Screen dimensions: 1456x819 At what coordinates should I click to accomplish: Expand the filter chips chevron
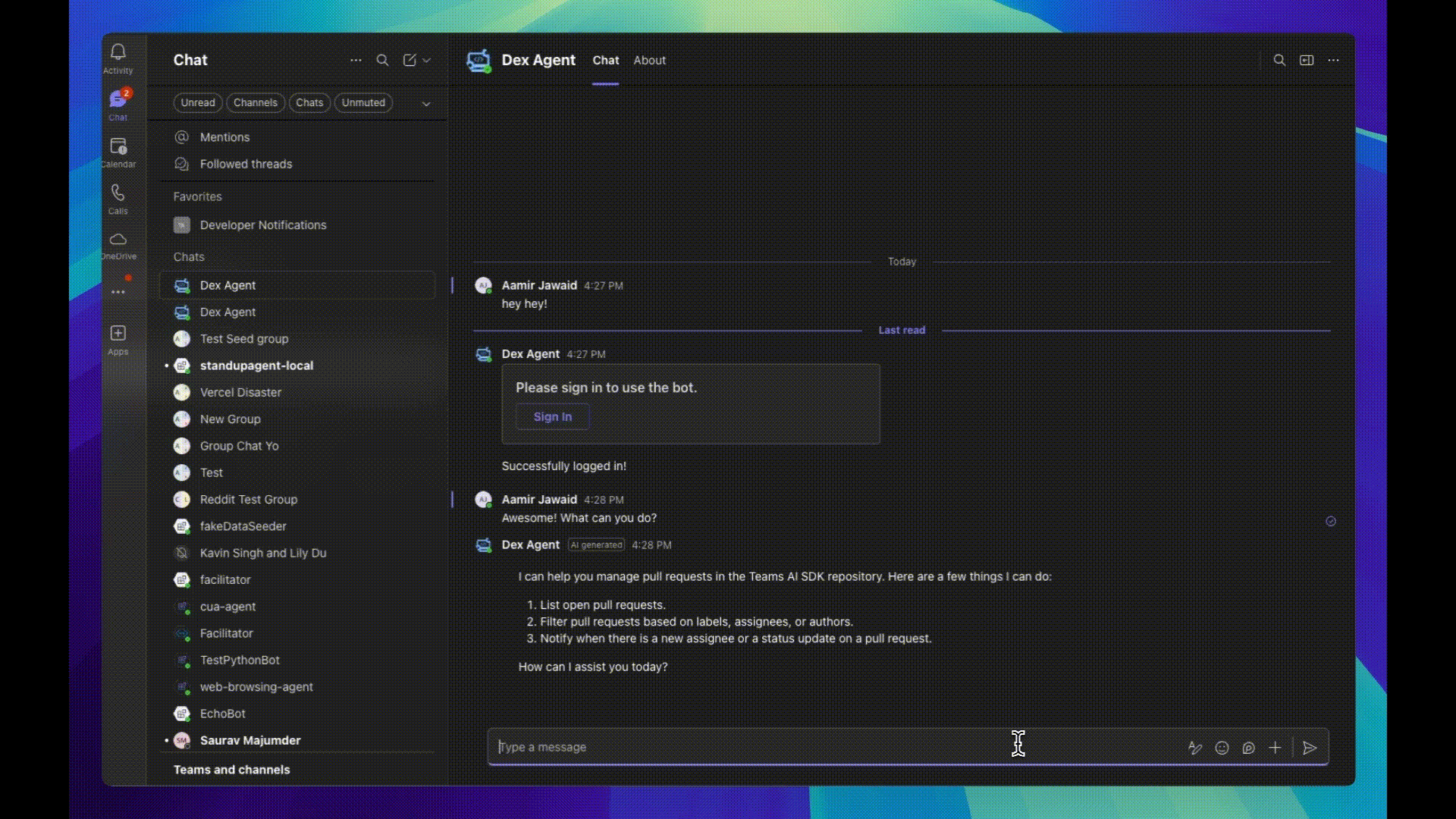click(426, 104)
